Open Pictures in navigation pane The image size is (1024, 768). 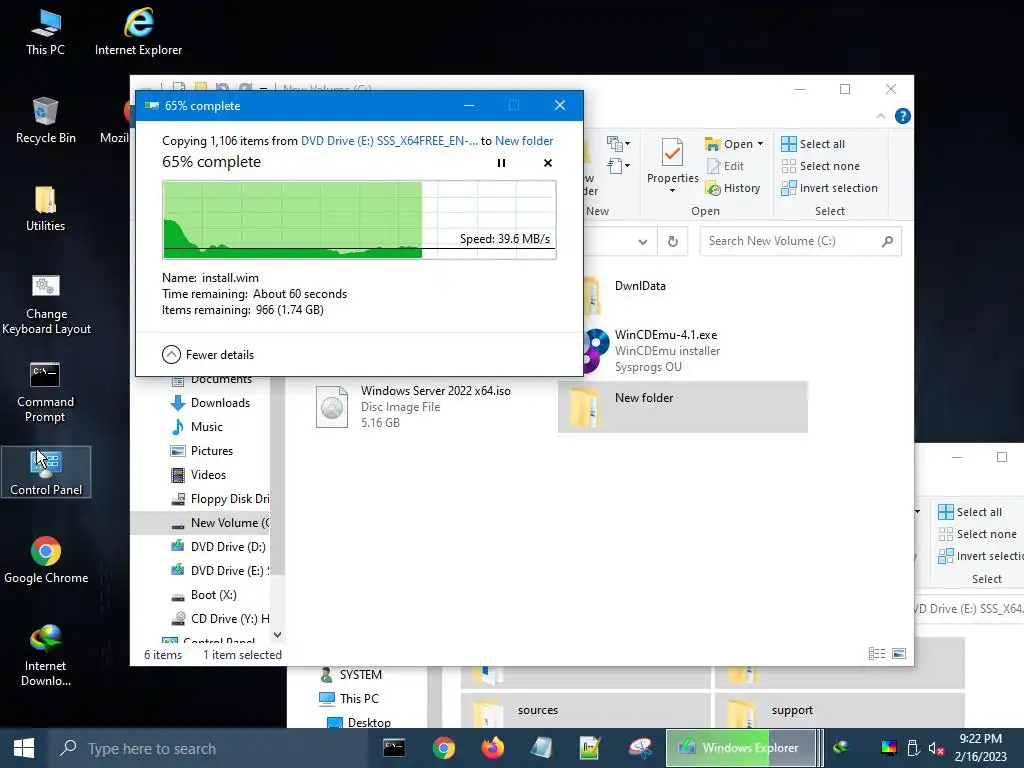(x=202, y=451)
